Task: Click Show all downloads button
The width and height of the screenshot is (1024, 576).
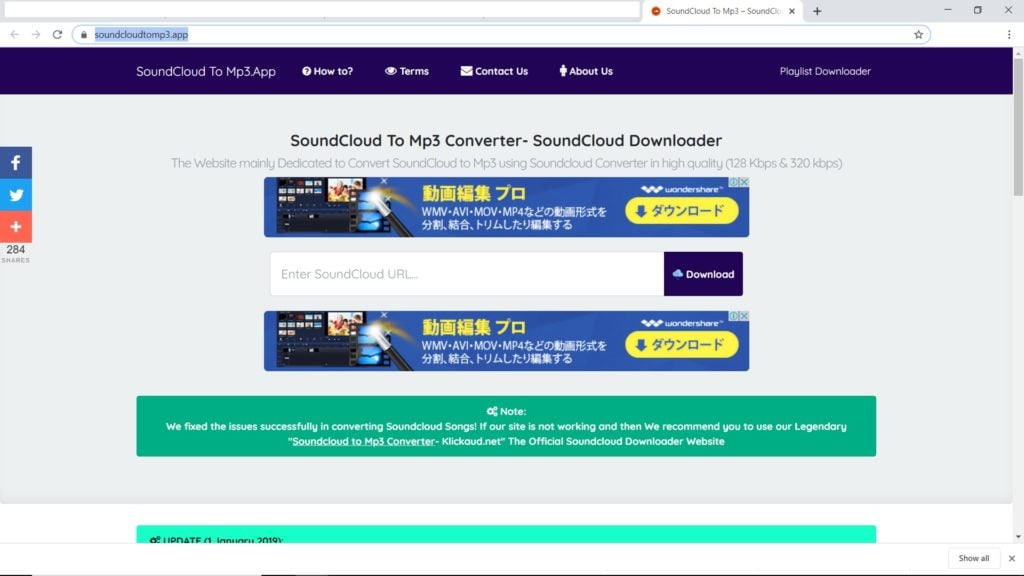Action: click(x=974, y=558)
